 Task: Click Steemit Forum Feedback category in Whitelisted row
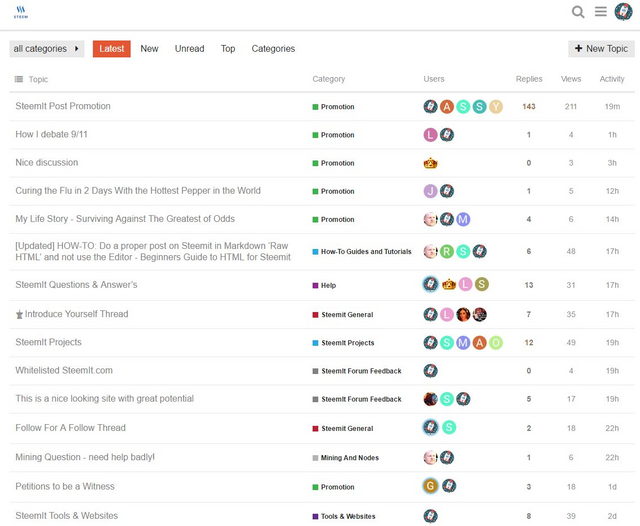tap(357, 371)
